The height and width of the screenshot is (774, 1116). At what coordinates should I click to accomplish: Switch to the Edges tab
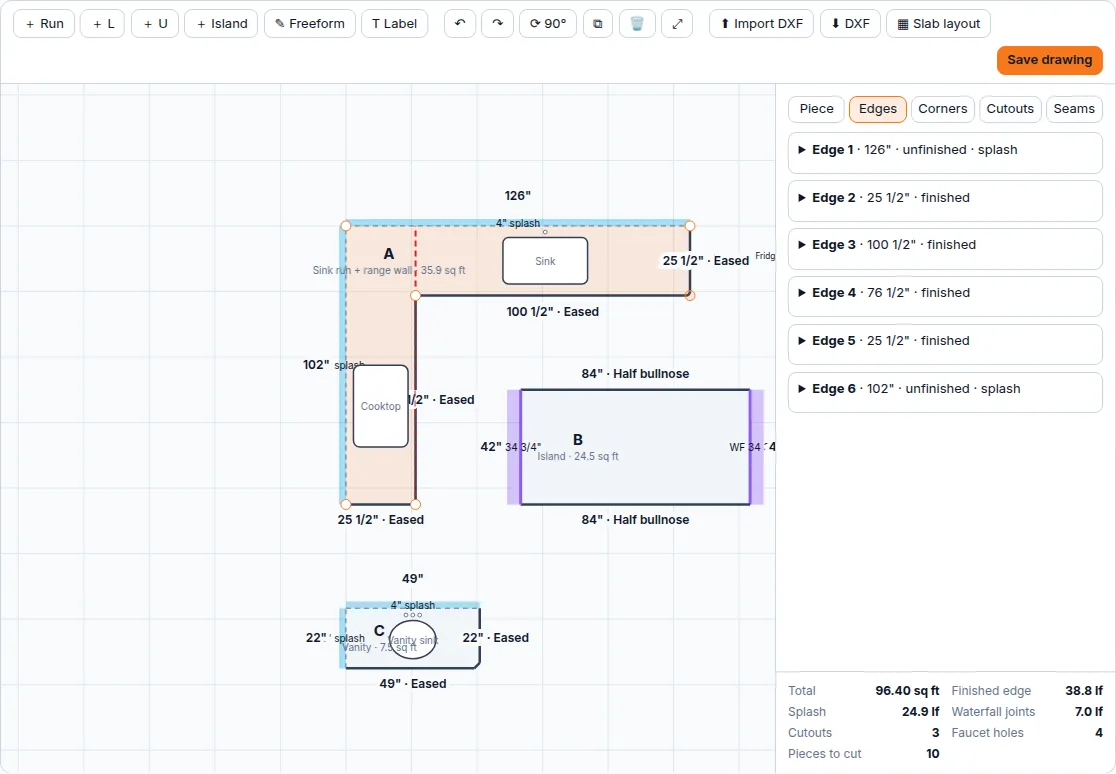[x=878, y=109]
